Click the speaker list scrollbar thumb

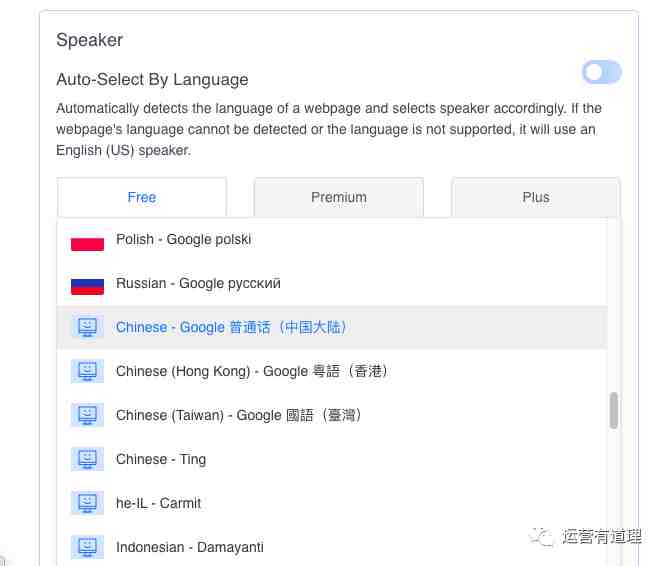[614, 410]
